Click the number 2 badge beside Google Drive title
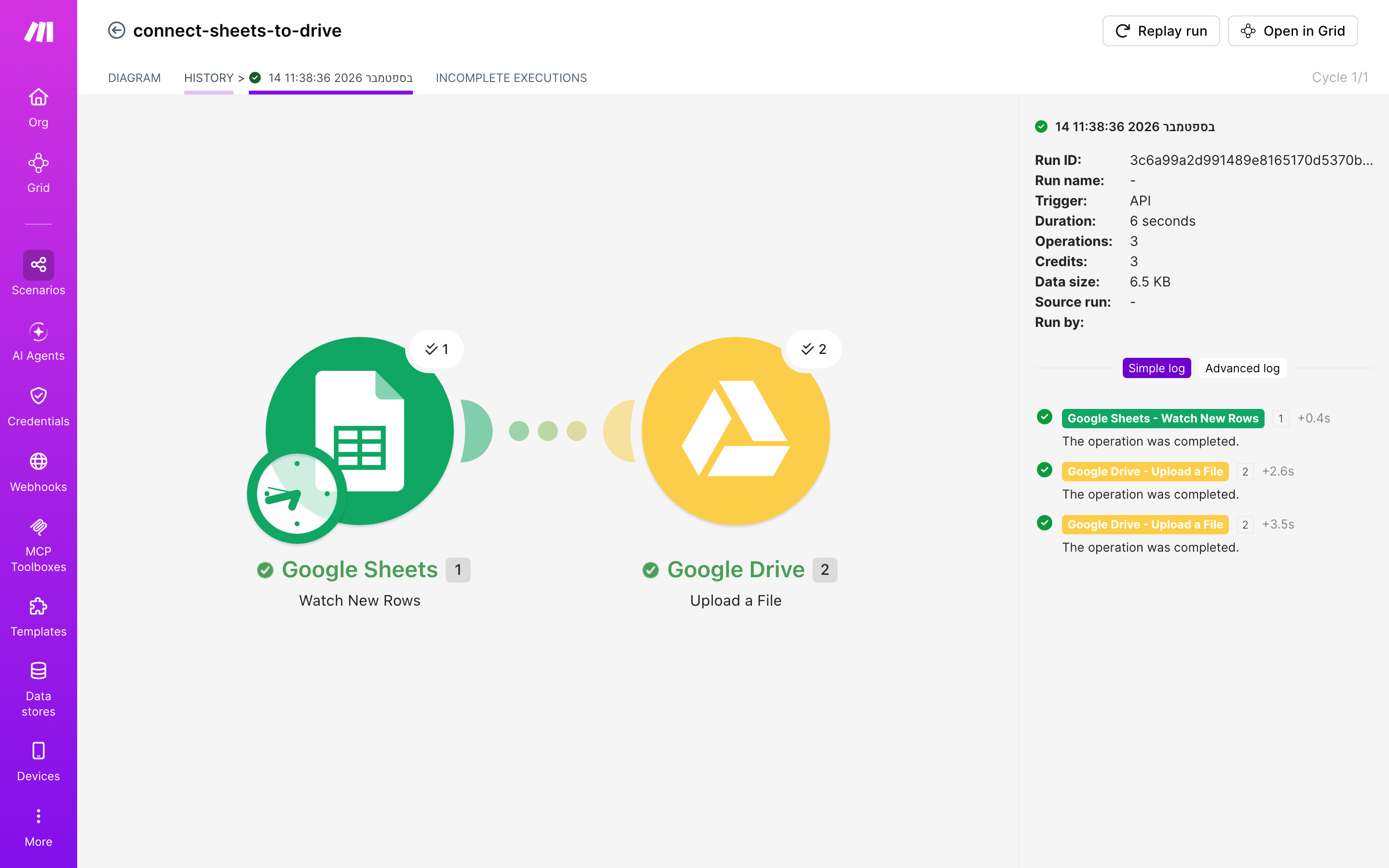The width and height of the screenshot is (1389, 868). 825,570
